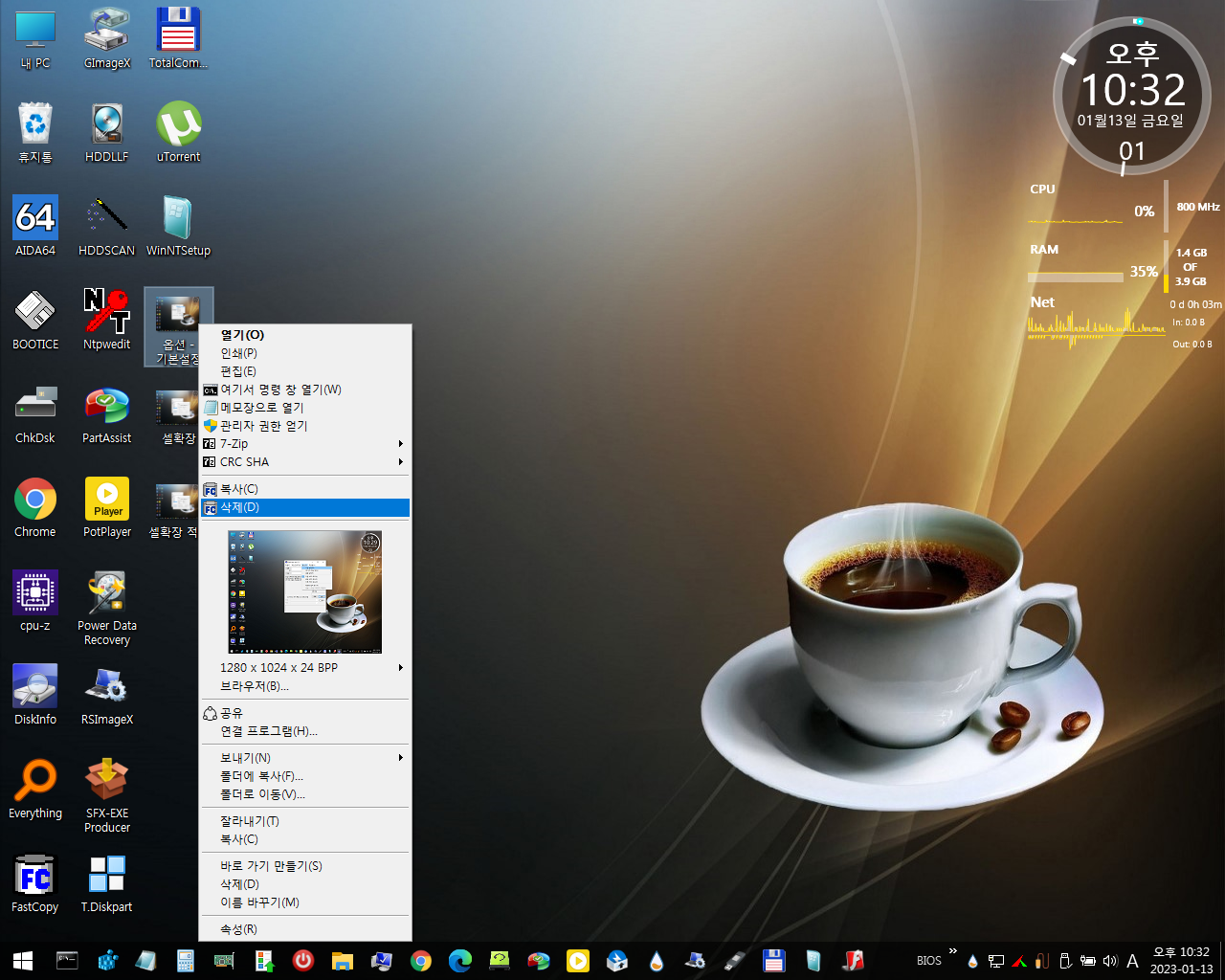Launch BOOTICE from the desktop
The width and height of the screenshot is (1225, 980).
pyautogui.click(x=35, y=321)
